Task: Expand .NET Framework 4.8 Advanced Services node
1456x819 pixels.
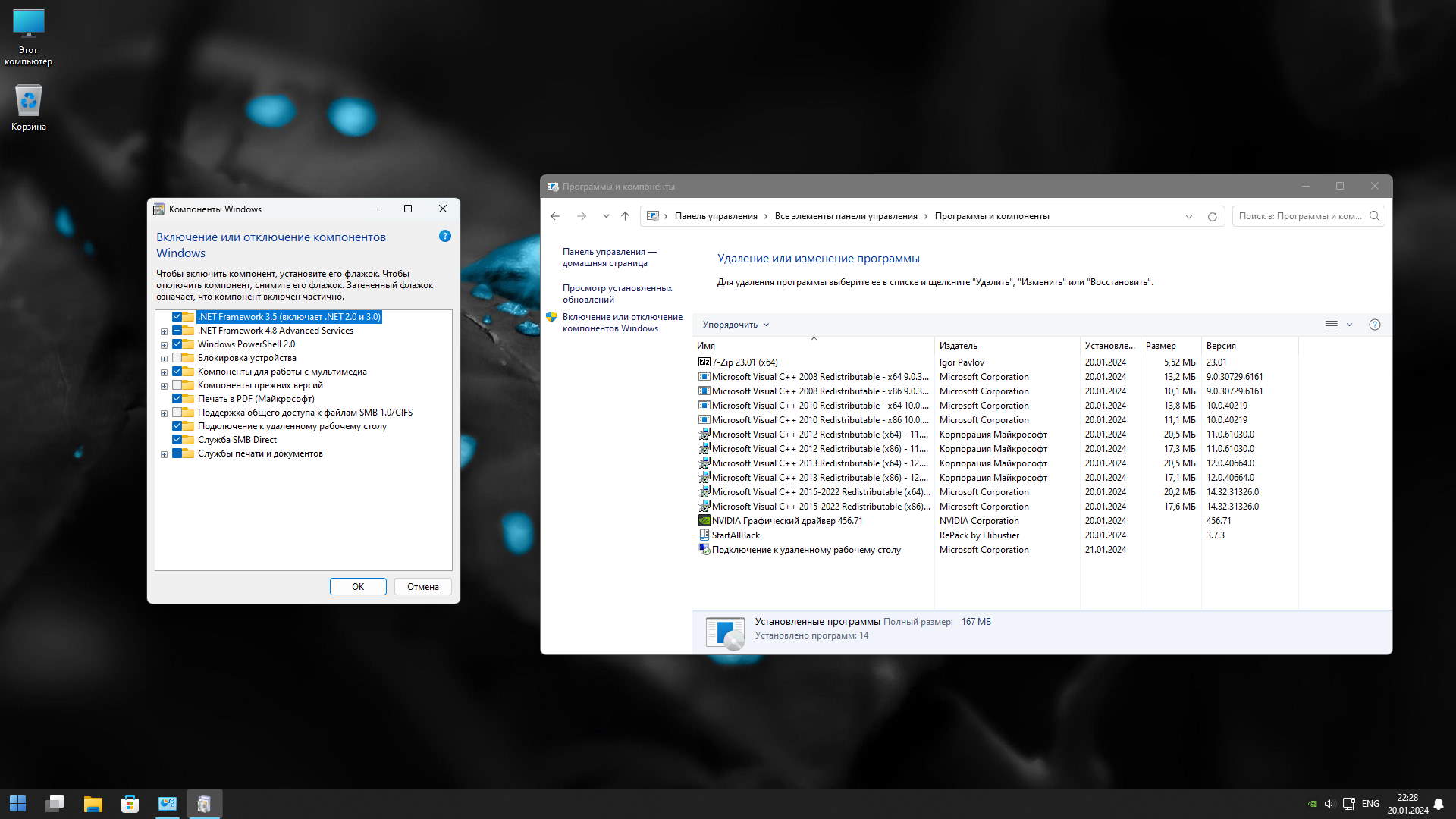Action: 164,331
